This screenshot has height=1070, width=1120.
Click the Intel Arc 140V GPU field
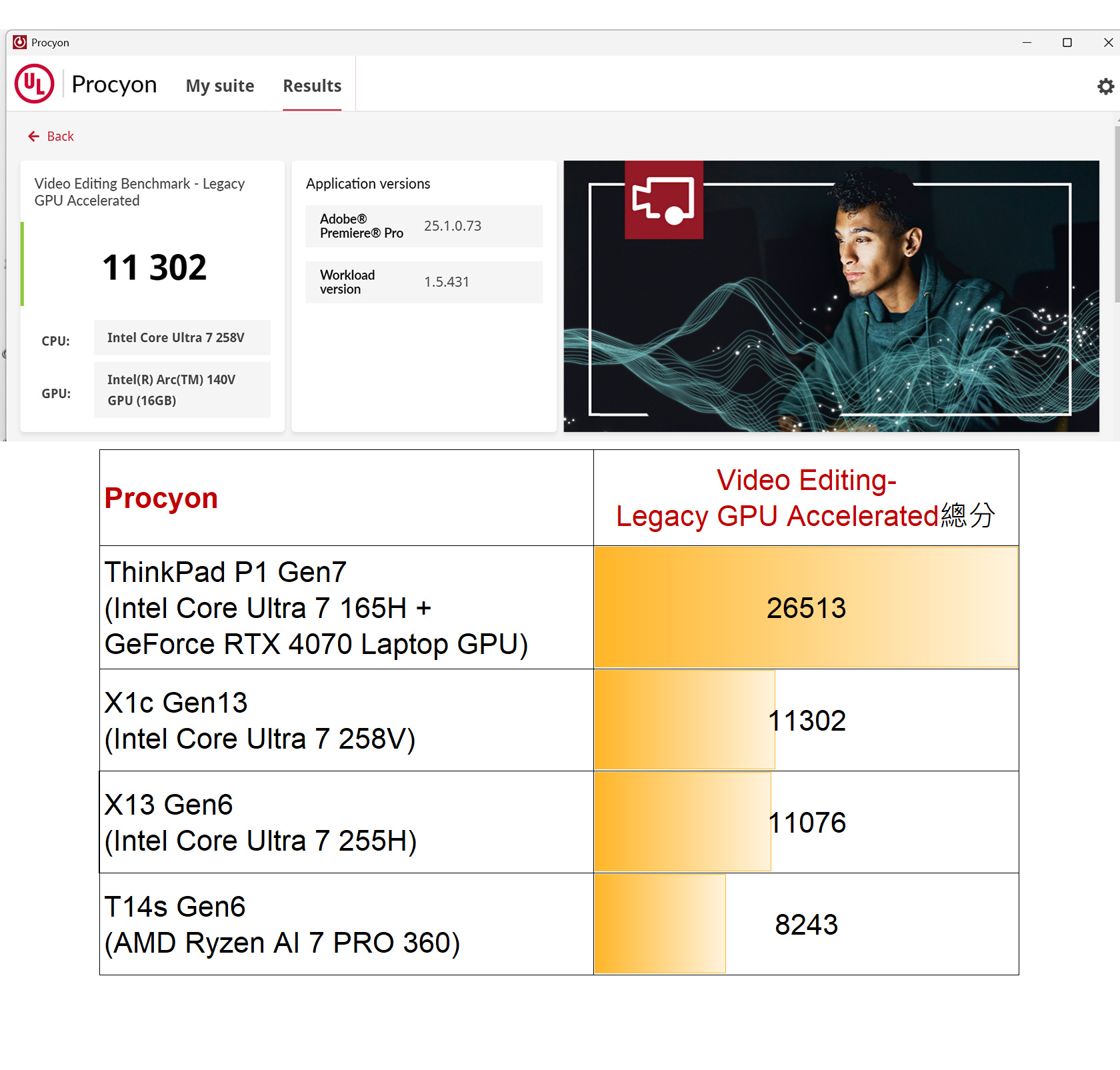point(181,390)
